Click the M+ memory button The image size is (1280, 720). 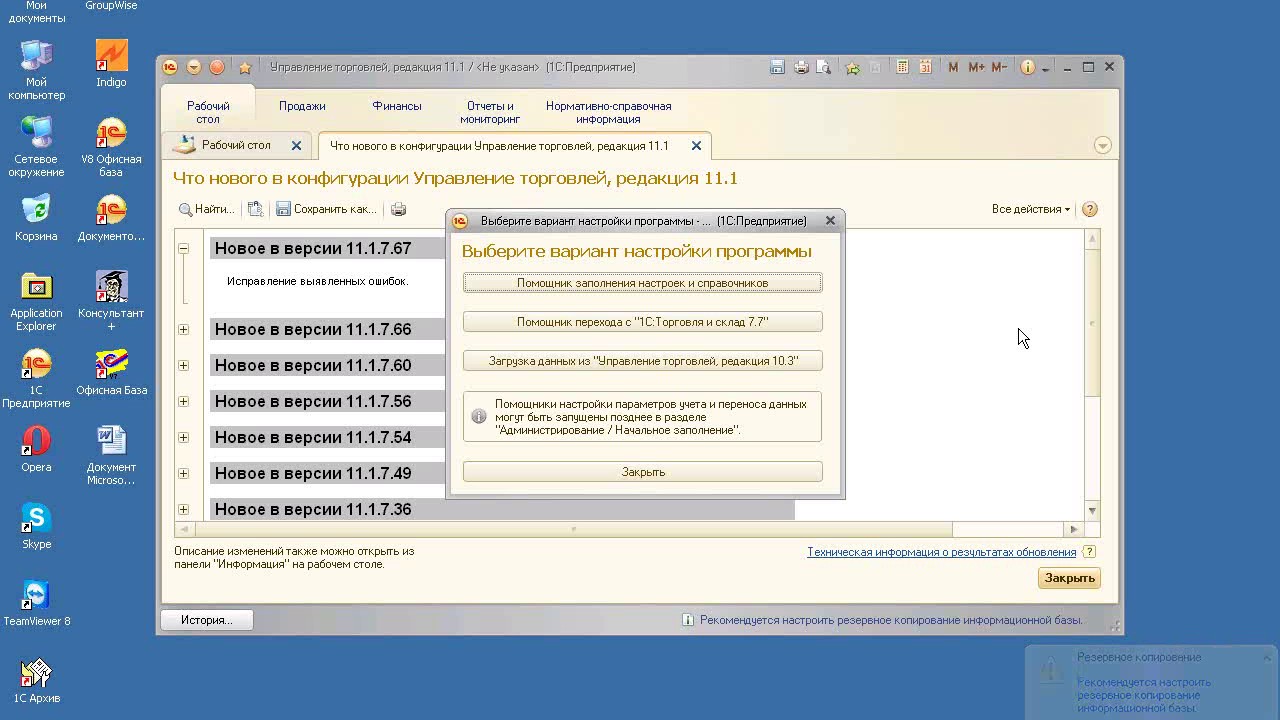[x=975, y=68]
